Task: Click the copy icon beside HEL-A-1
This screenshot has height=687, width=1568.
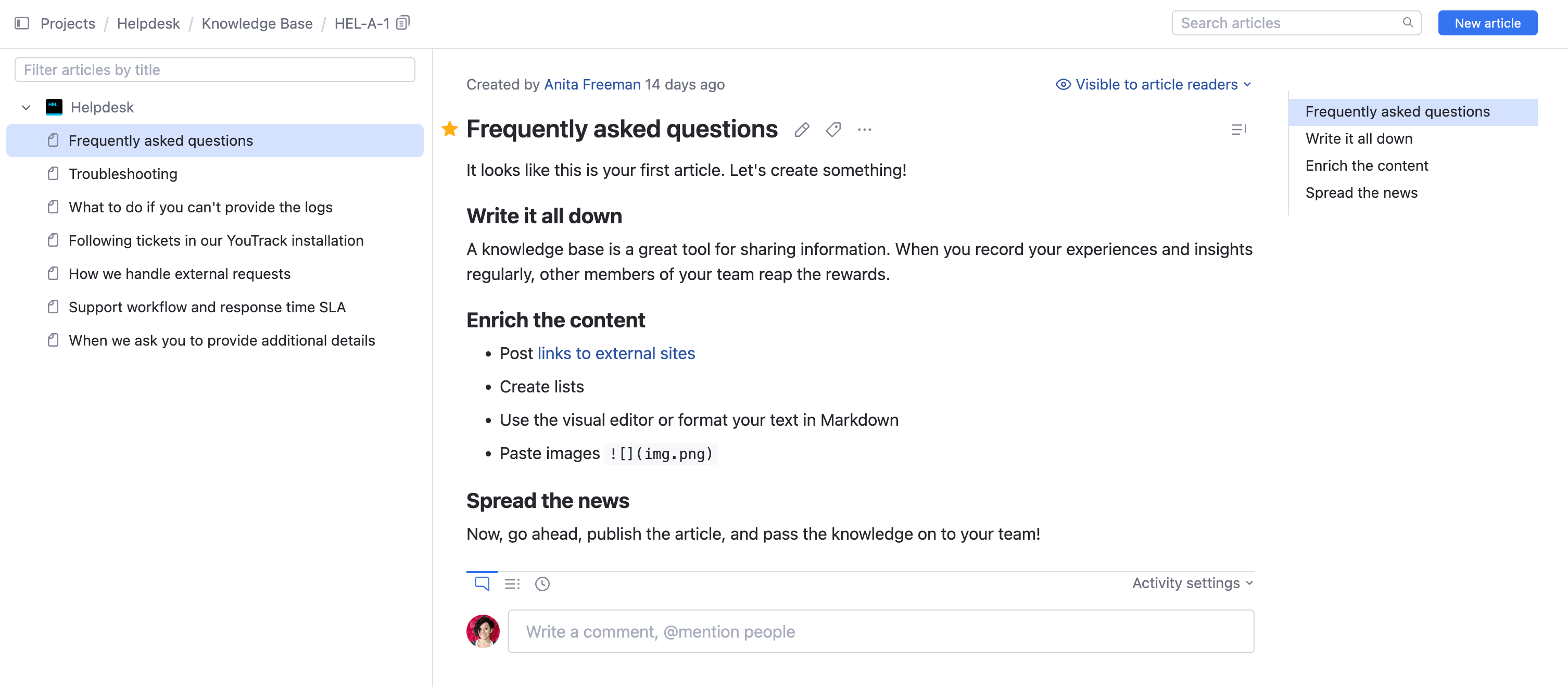Action: pos(402,22)
